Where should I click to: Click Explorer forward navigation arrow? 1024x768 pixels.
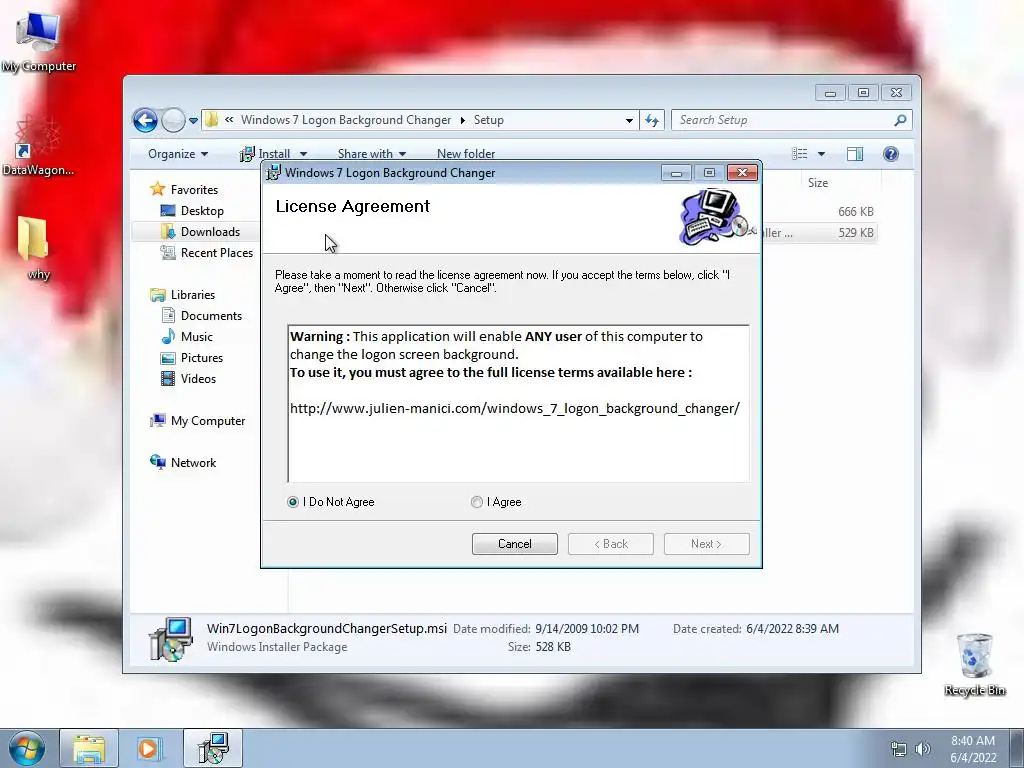(x=173, y=120)
